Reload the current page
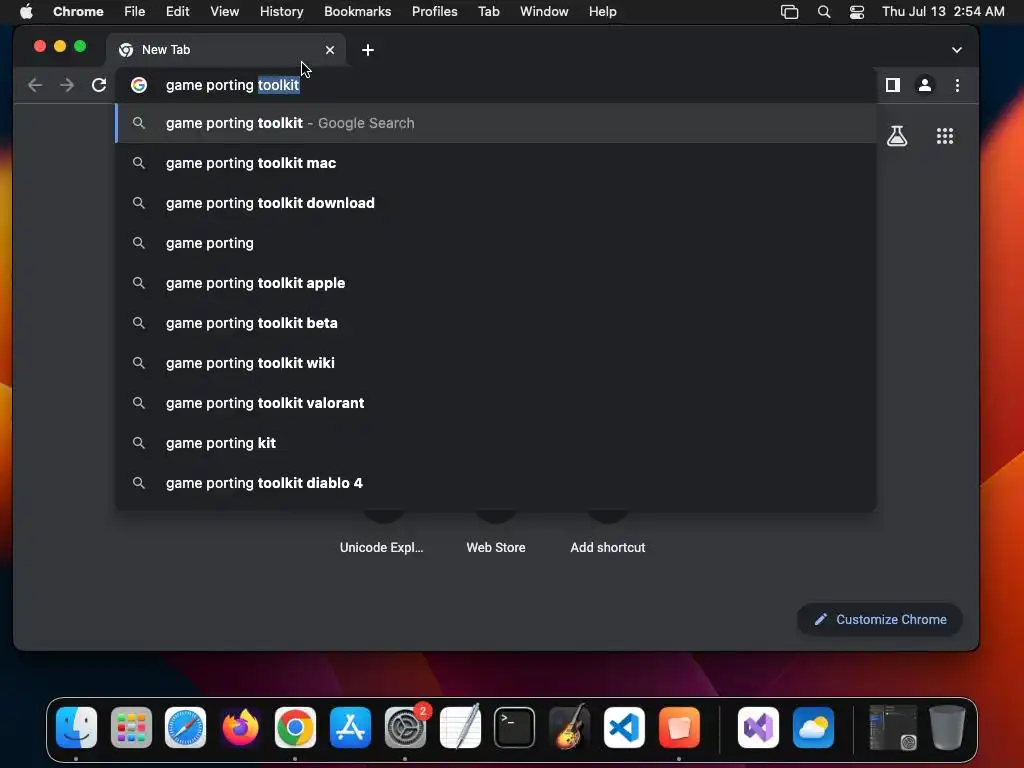The width and height of the screenshot is (1024, 768). (x=99, y=85)
